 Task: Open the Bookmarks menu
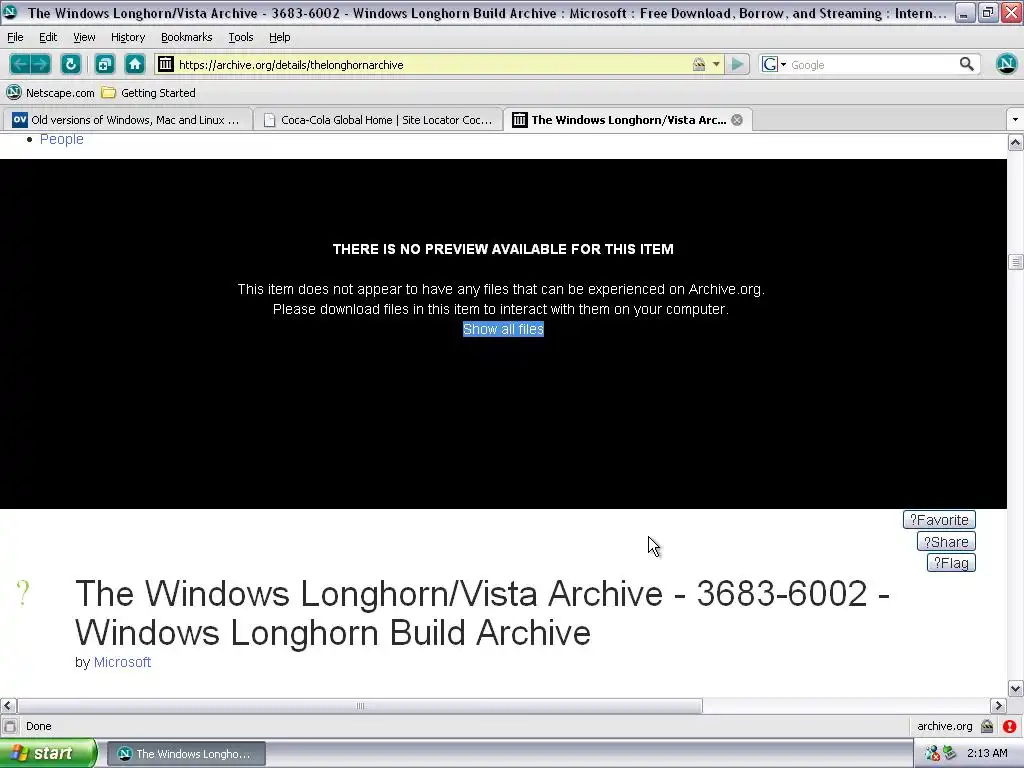(186, 37)
